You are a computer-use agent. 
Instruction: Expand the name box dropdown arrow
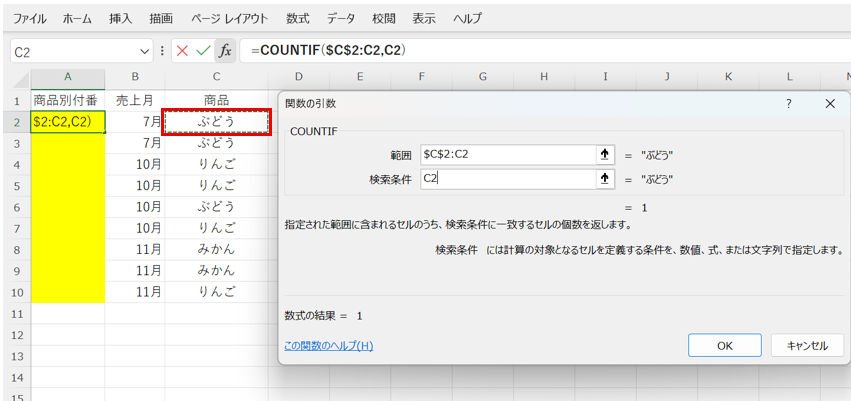(146, 50)
